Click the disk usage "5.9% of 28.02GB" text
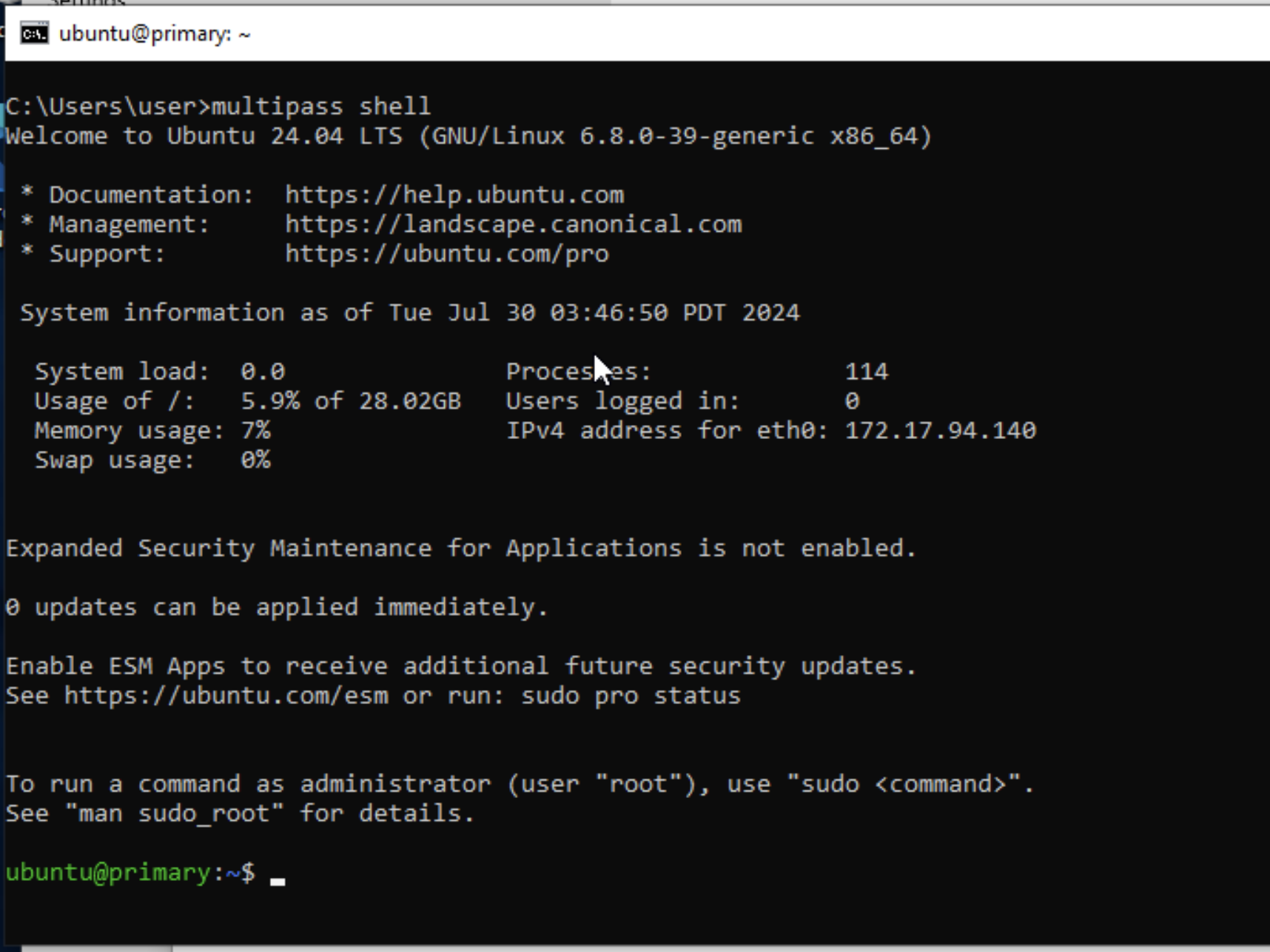This screenshot has height=952, width=1270. (350, 401)
